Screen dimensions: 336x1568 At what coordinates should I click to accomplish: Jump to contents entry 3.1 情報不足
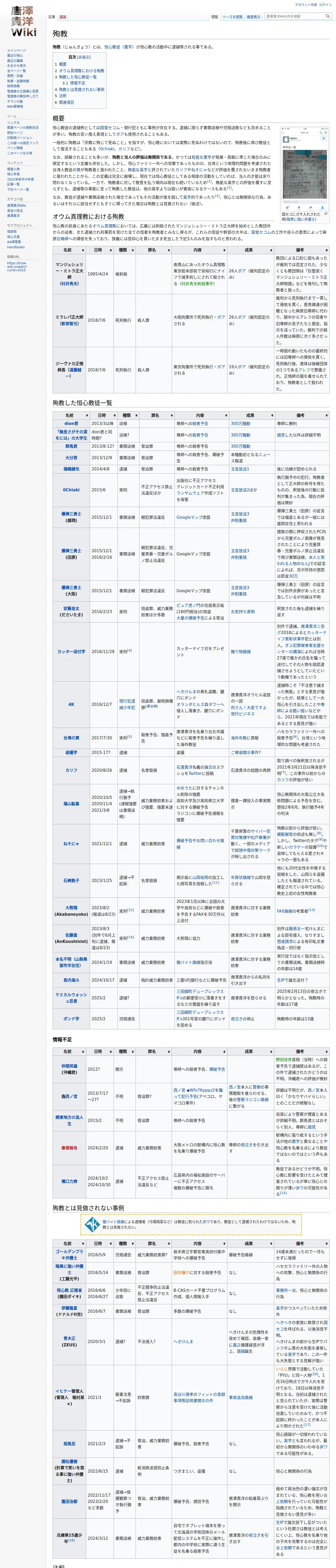[x=74, y=83]
